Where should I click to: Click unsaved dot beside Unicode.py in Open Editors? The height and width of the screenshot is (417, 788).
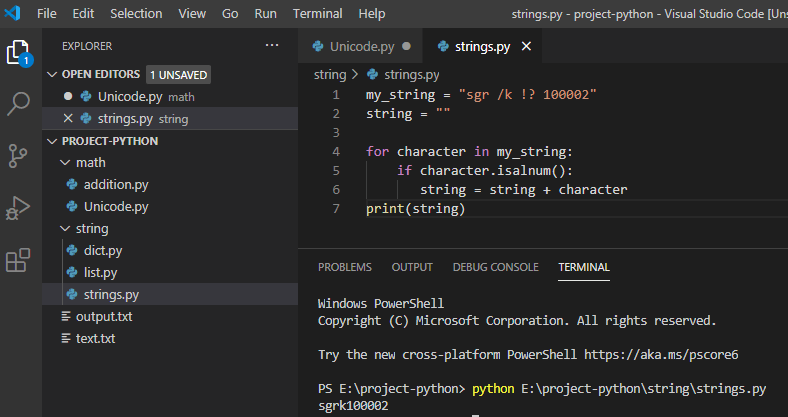68,96
